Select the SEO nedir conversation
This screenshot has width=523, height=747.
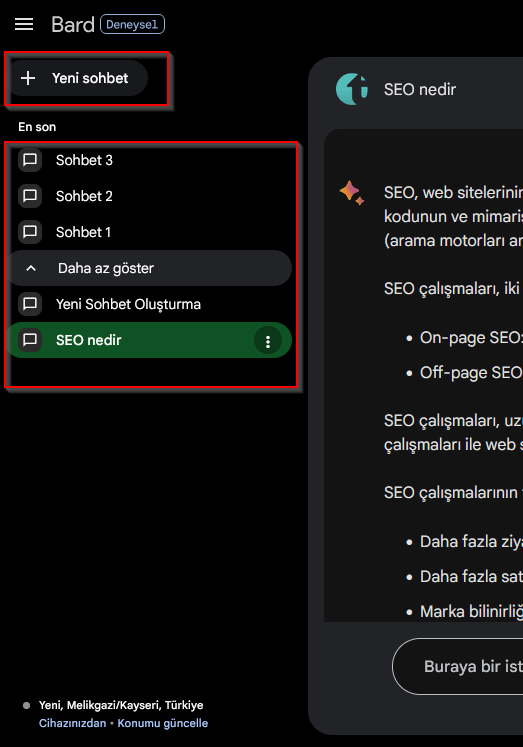pos(149,340)
